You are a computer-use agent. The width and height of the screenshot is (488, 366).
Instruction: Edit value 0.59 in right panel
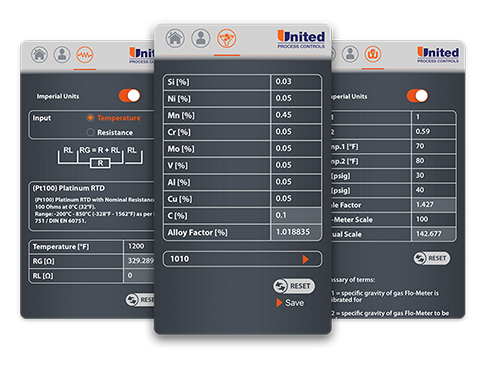[433, 132]
